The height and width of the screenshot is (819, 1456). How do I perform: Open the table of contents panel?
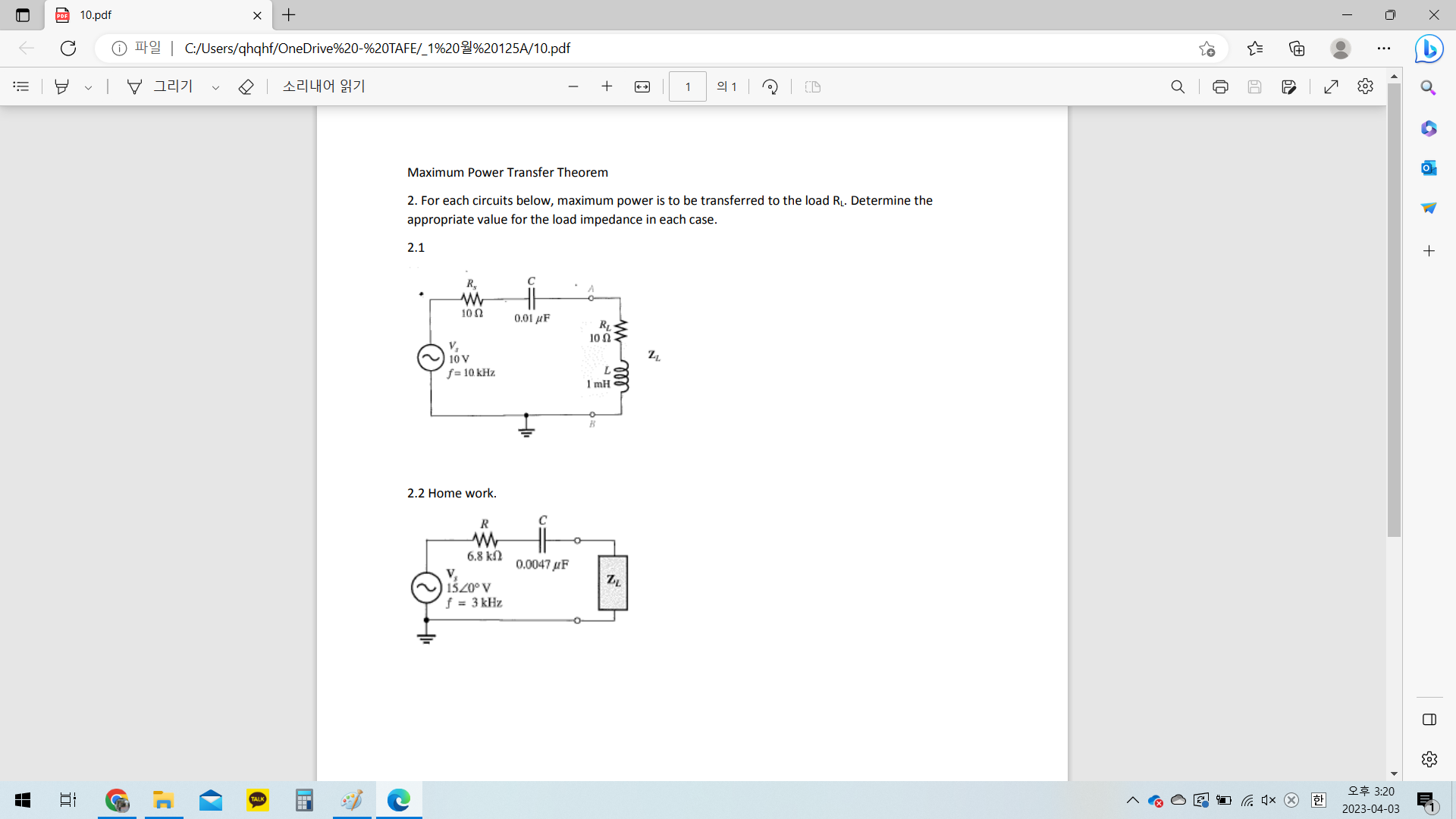tap(20, 86)
